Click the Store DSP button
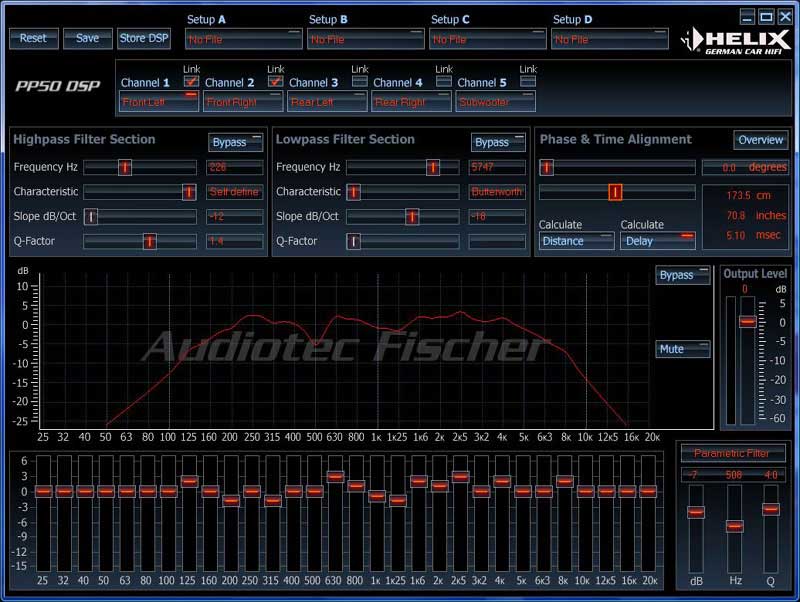The height and width of the screenshot is (602, 800). 144,38
